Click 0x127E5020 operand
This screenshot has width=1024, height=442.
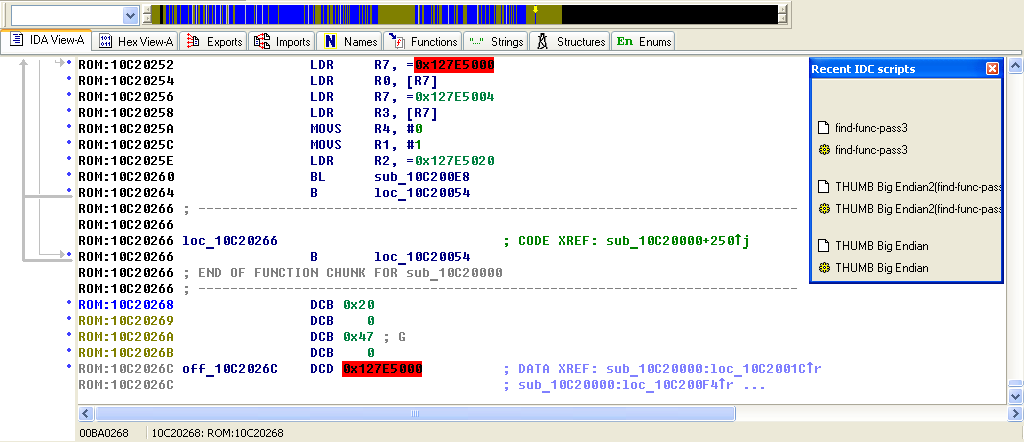coord(454,161)
